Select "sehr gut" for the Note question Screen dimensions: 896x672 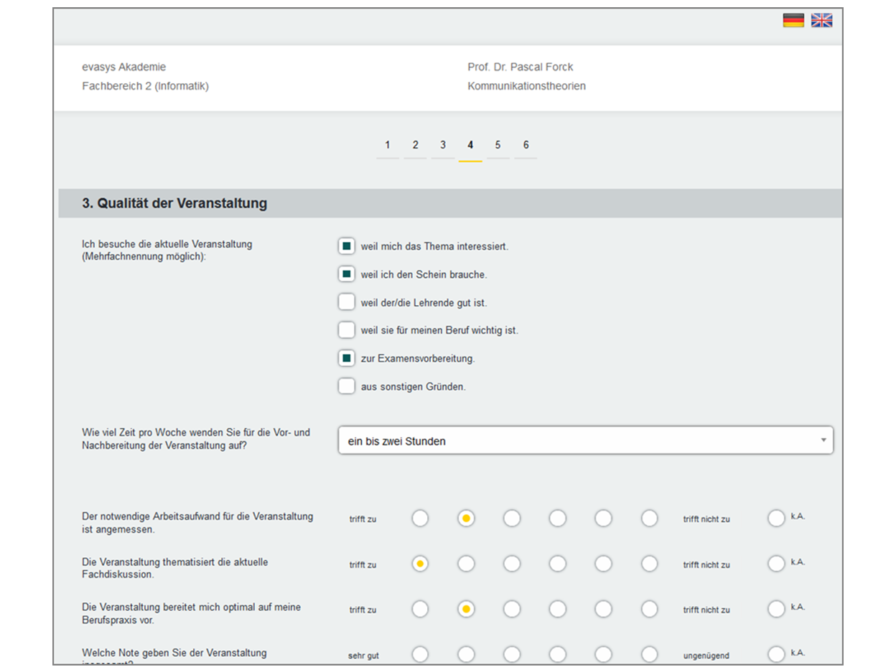420,655
